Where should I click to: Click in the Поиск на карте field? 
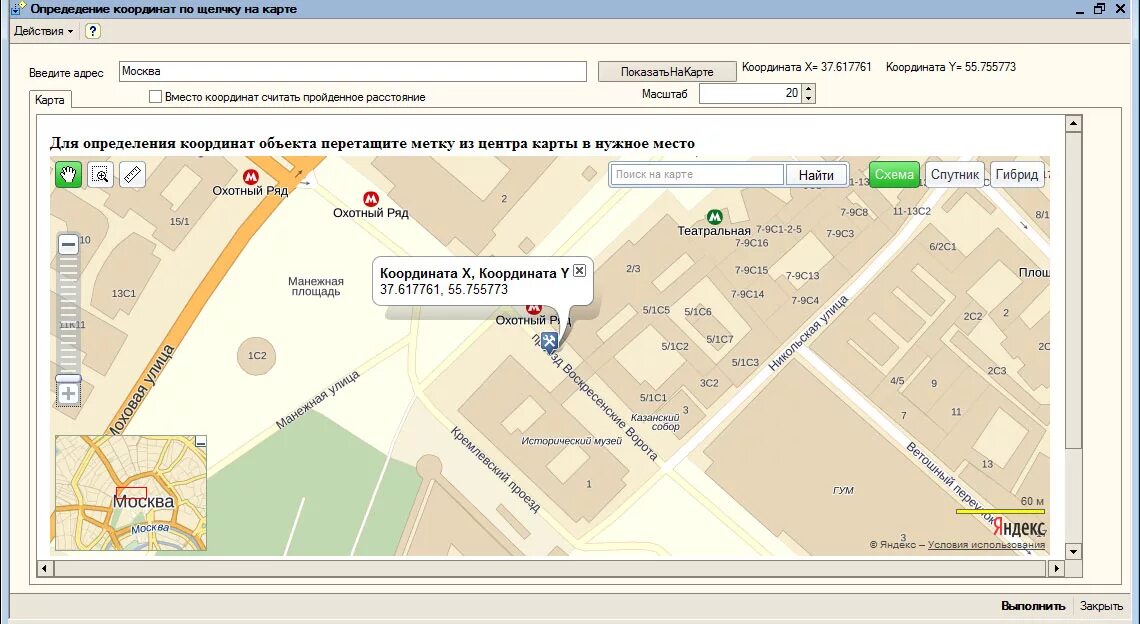697,175
